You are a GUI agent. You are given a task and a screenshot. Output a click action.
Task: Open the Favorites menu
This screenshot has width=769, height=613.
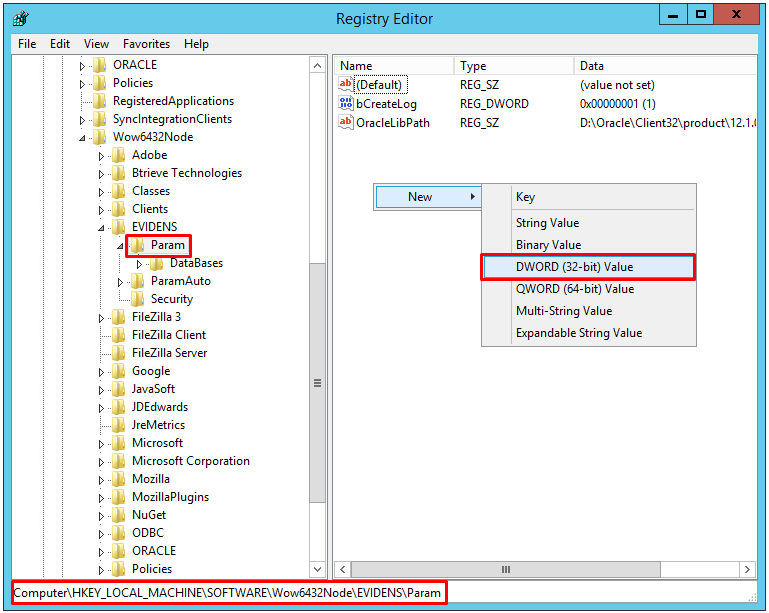146,44
